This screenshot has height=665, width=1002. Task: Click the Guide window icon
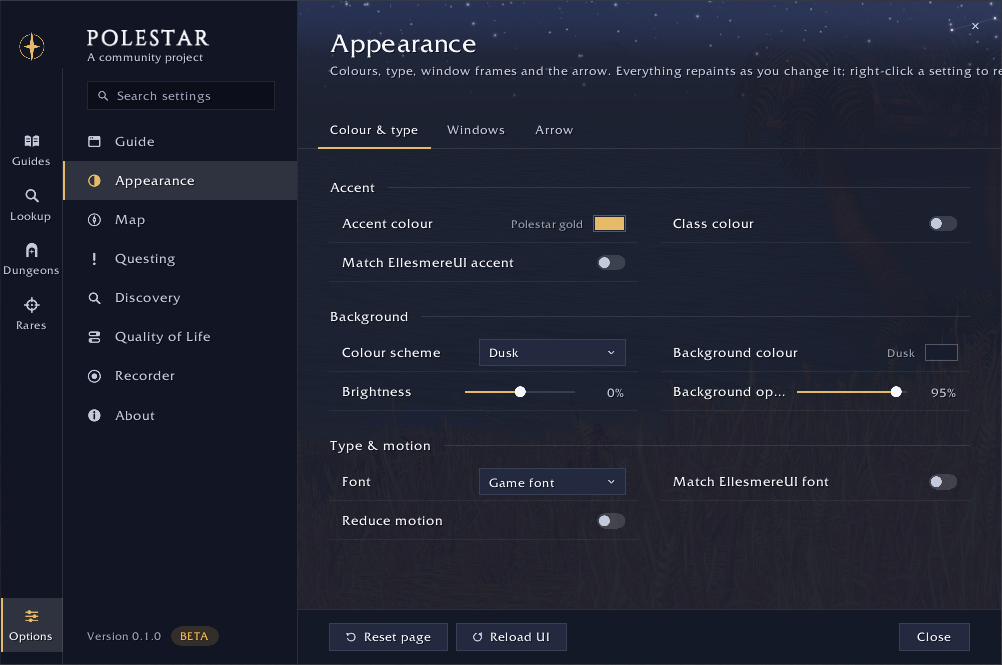(94, 141)
